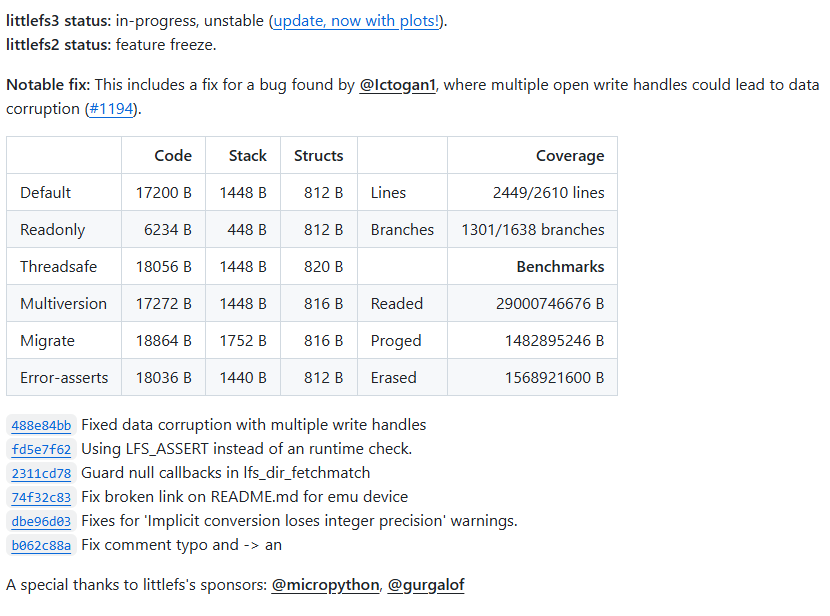Click the Structs column header
Image resolution: width=830 pixels, height=616 pixels.
coord(318,156)
